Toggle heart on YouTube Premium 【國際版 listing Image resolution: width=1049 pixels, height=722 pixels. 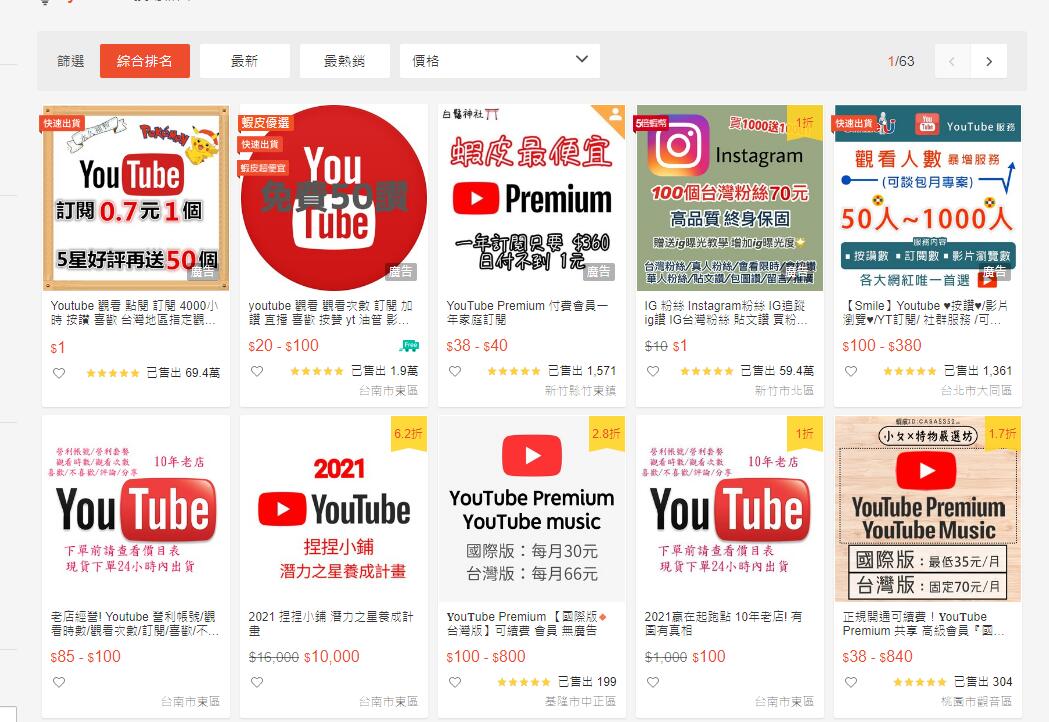(x=455, y=682)
